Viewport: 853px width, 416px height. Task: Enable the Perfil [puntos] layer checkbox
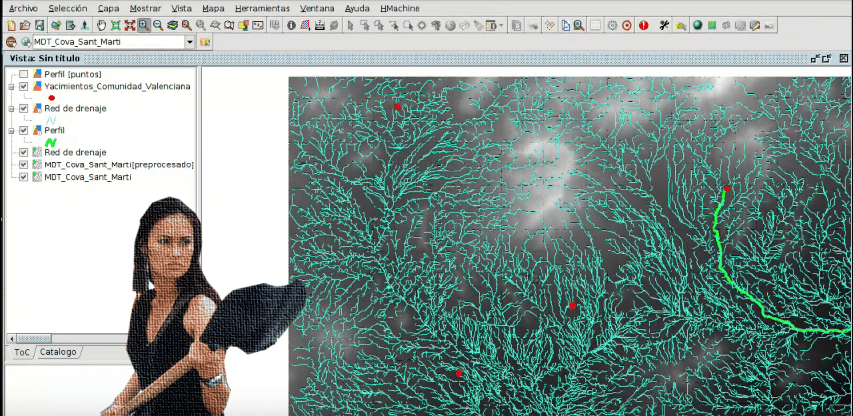click(23, 75)
